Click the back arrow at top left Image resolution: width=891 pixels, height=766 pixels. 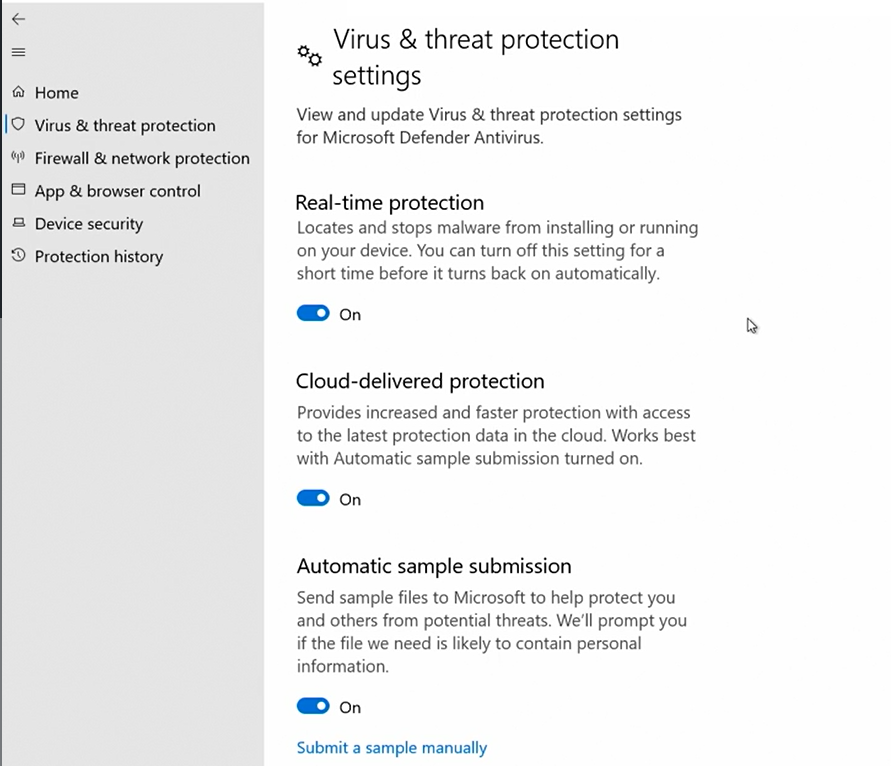18,18
